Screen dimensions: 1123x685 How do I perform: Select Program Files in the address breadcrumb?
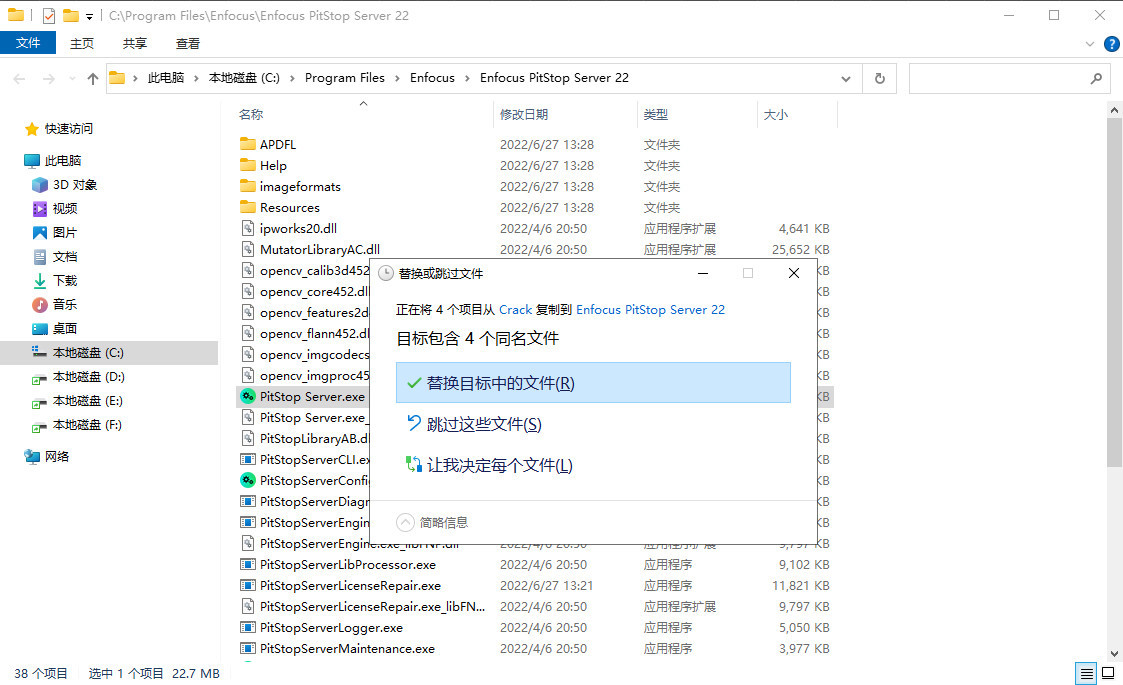point(344,78)
